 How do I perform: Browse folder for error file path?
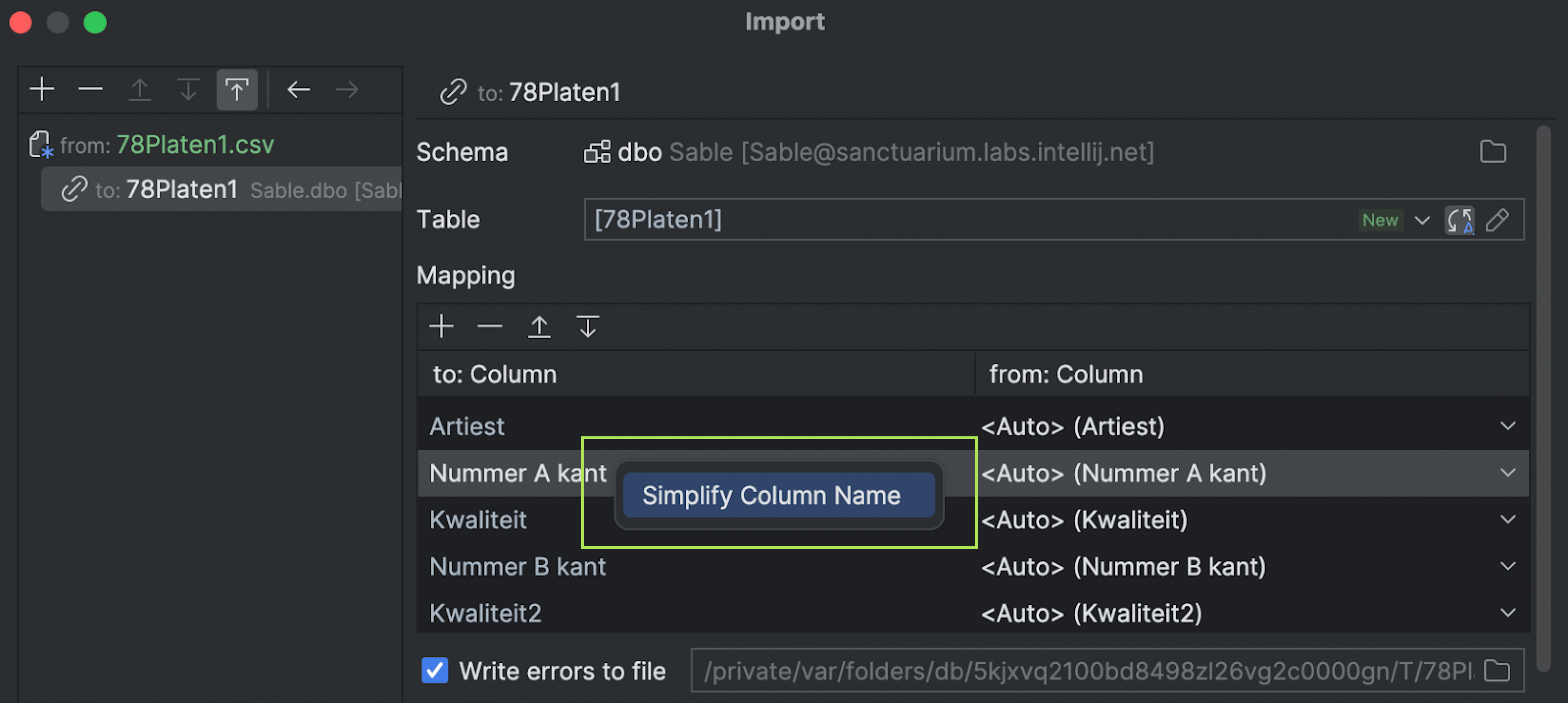click(1497, 670)
